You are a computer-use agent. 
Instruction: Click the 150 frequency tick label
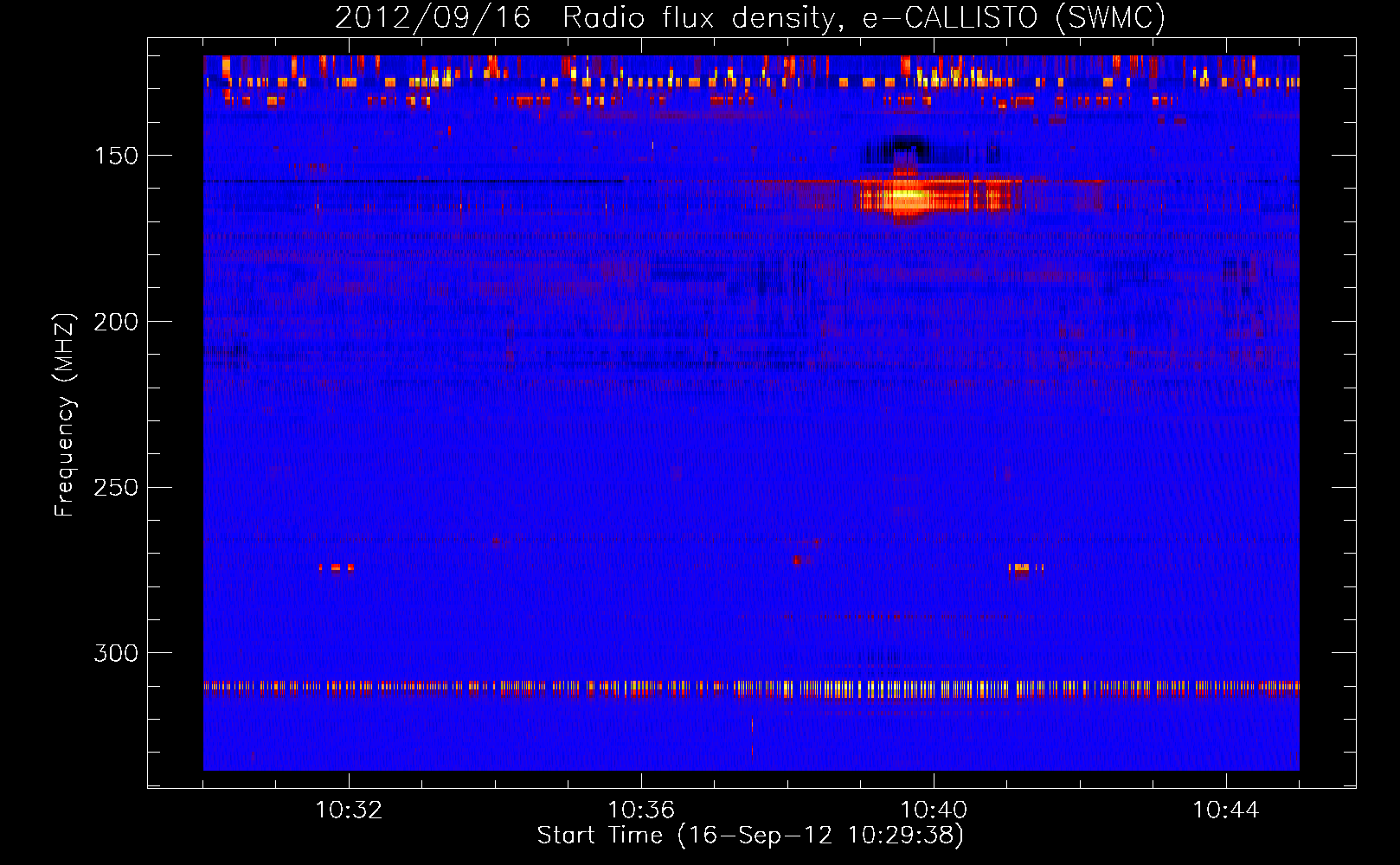(116, 156)
